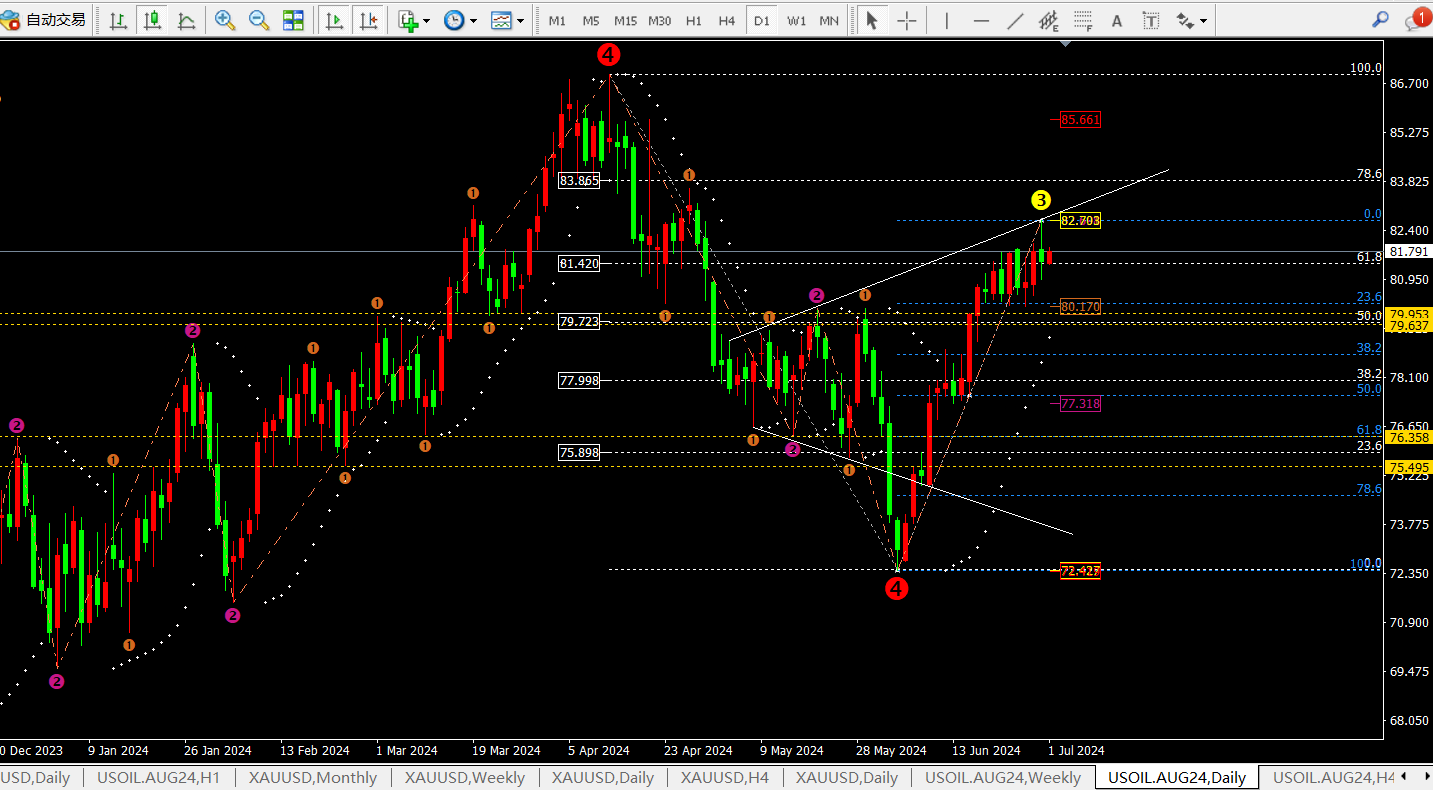The image size is (1433, 790).
Task: Switch chart to line chart mode
Action: point(186,20)
